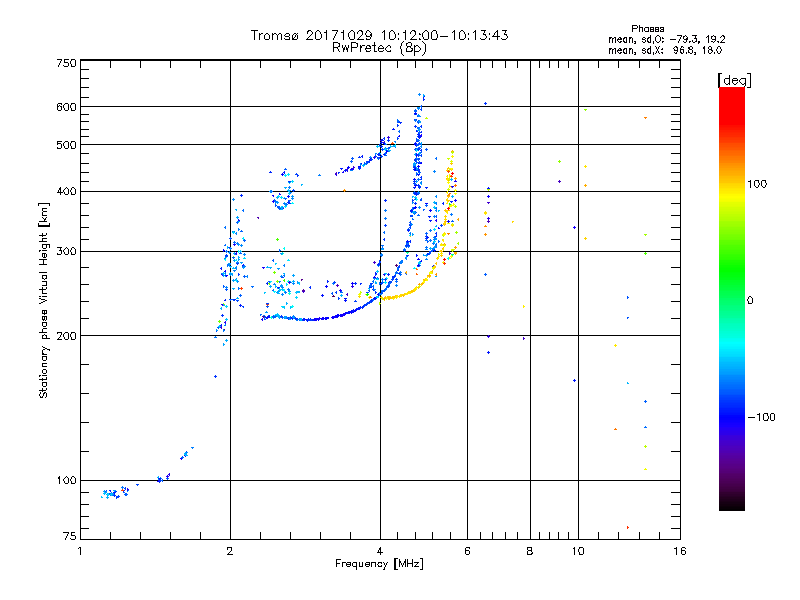Click the x-axis tick label '16'
The height and width of the screenshot is (600, 800).
click(680, 551)
